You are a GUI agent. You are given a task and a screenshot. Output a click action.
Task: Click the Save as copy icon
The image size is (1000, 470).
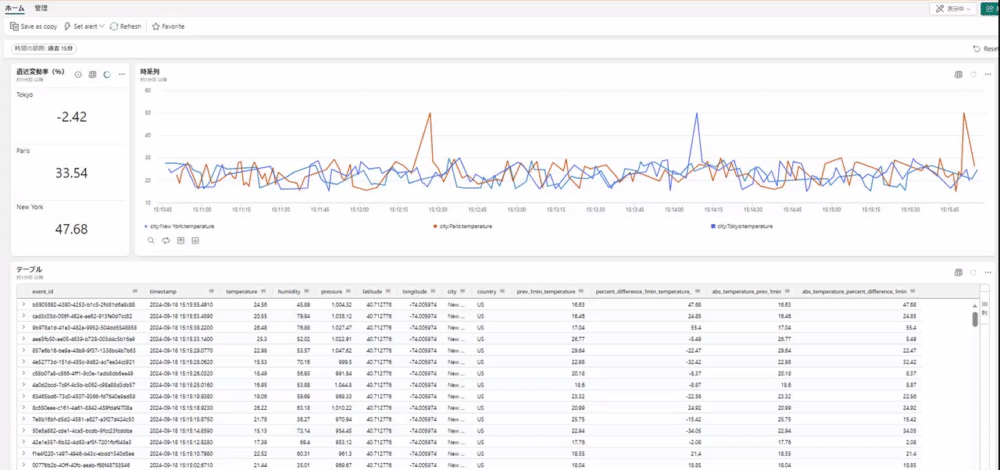point(14,27)
